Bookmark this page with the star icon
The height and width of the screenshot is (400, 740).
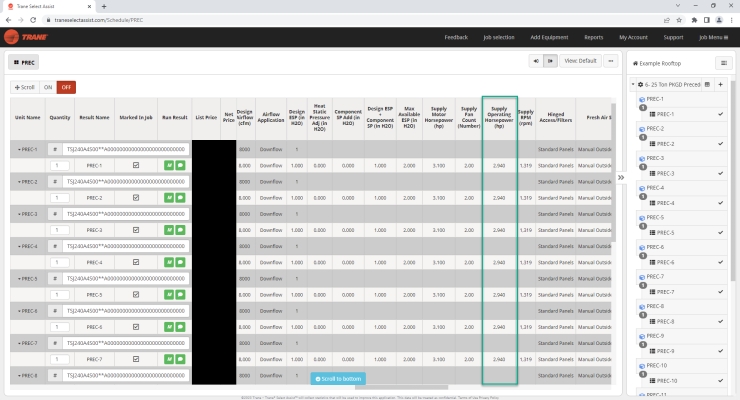pyautogui.click(x=679, y=20)
